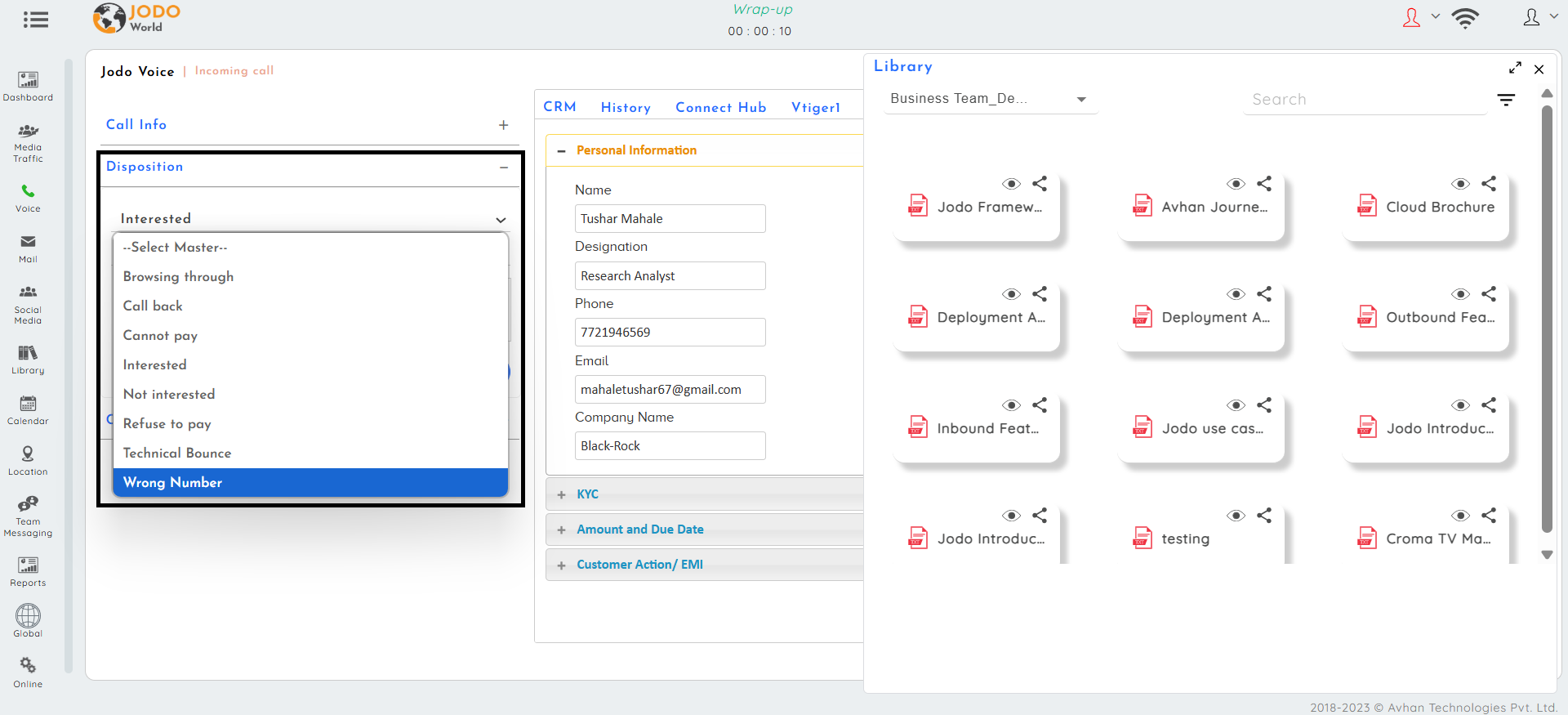Choose Not interested from the list
Image resolution: width=1568 pixels, height=715 pixels.
pyautogui.click(x=310, y=395)
